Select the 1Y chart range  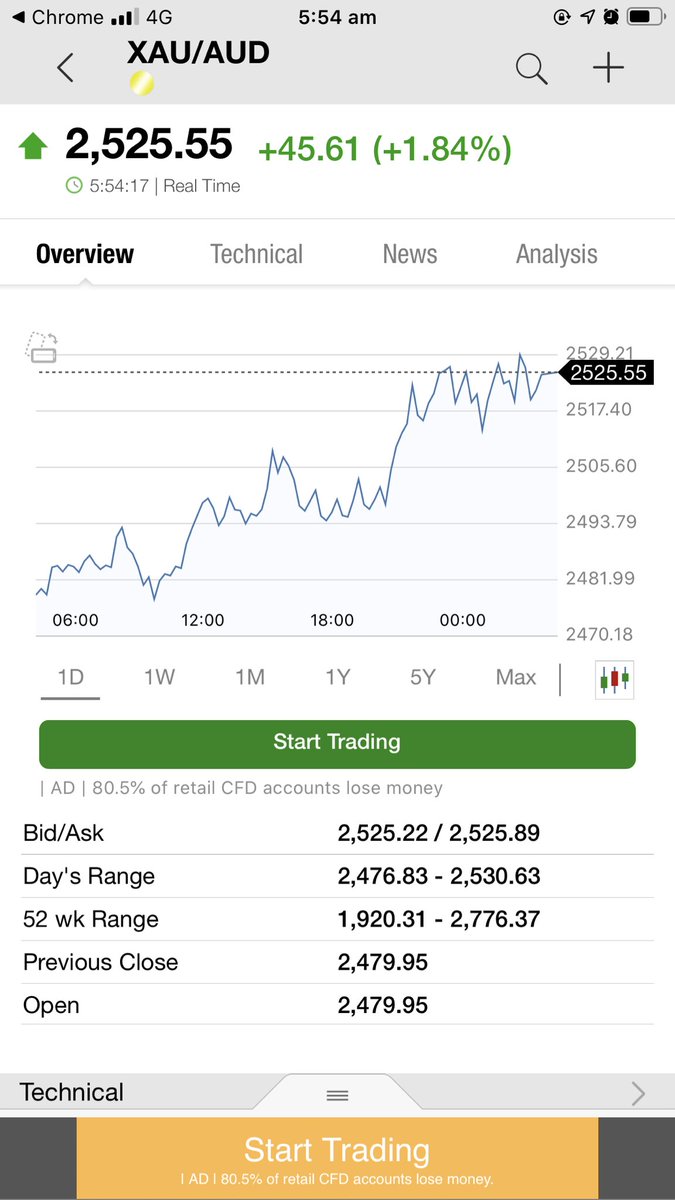[x=337, y=677]
